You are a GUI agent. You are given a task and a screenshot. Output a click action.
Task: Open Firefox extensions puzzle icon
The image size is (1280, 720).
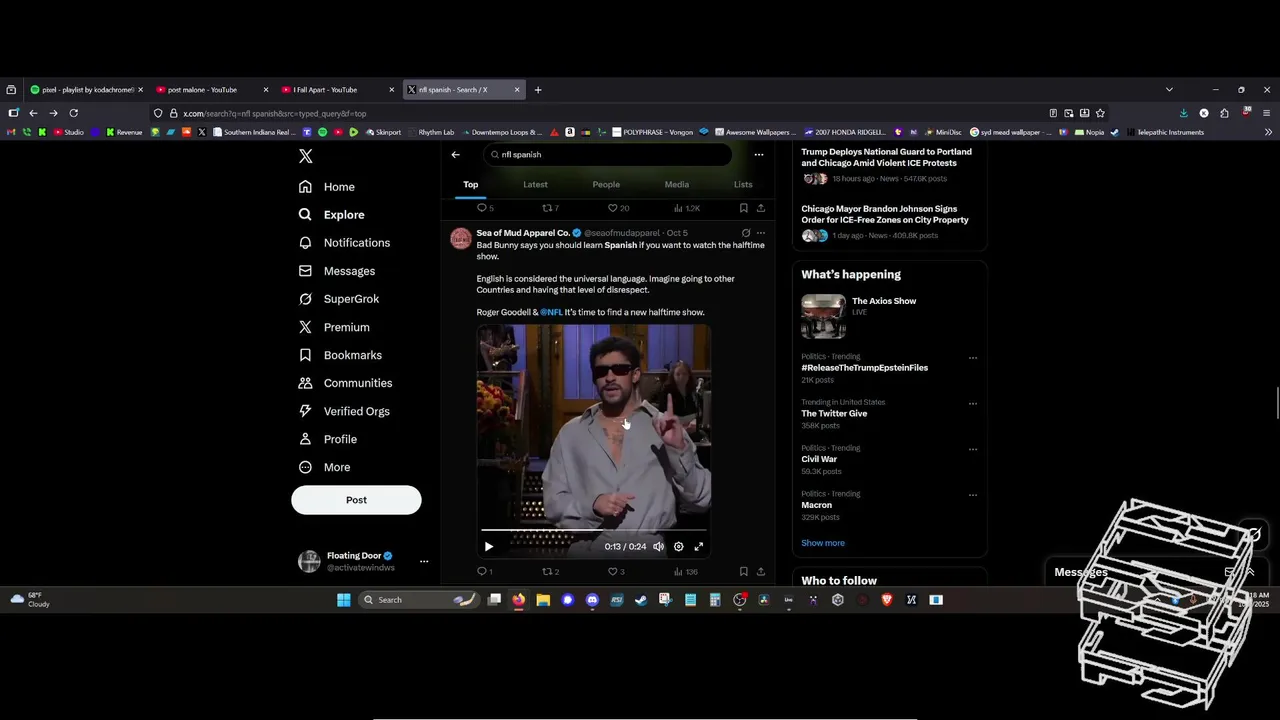pos(1224,113)
